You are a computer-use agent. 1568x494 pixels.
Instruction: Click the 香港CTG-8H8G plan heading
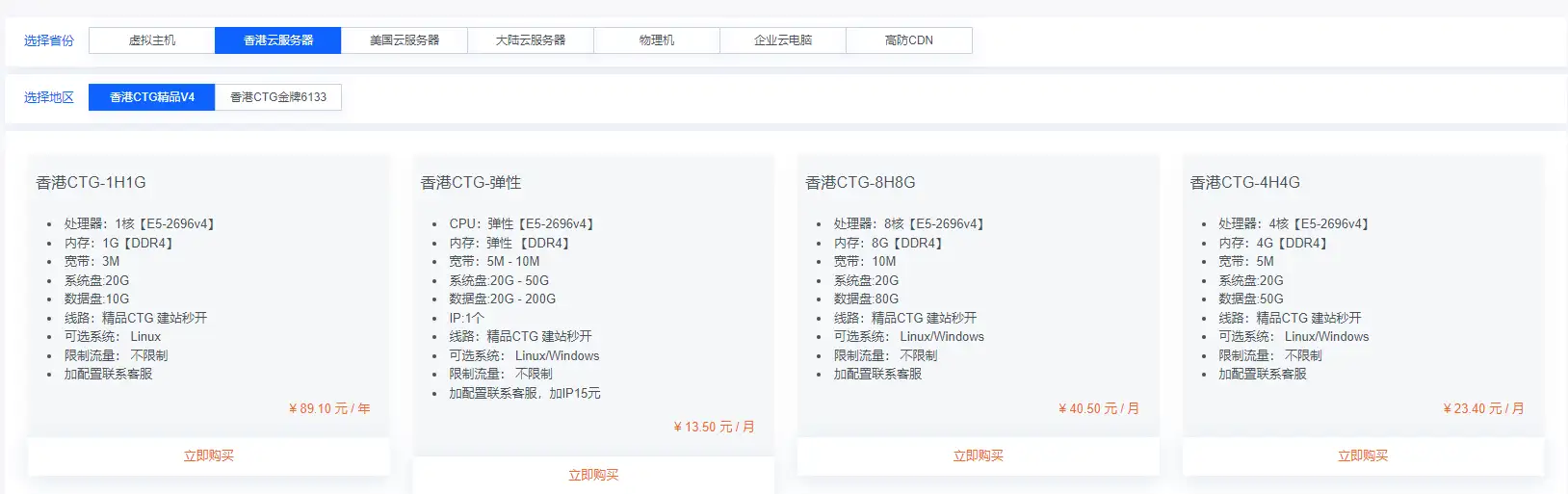click(860, 183)
